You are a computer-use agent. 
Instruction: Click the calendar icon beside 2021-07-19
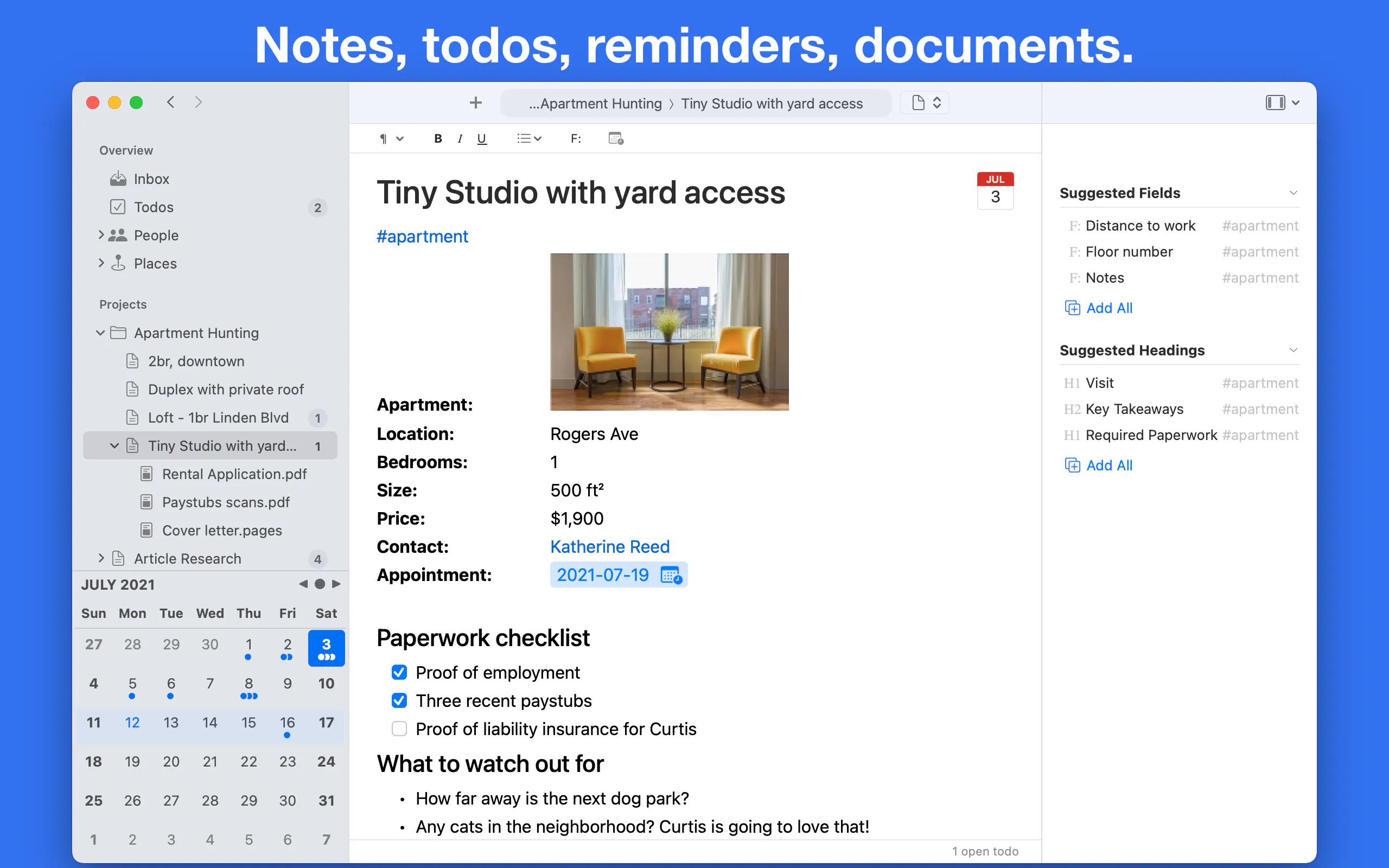pos(671,575)
